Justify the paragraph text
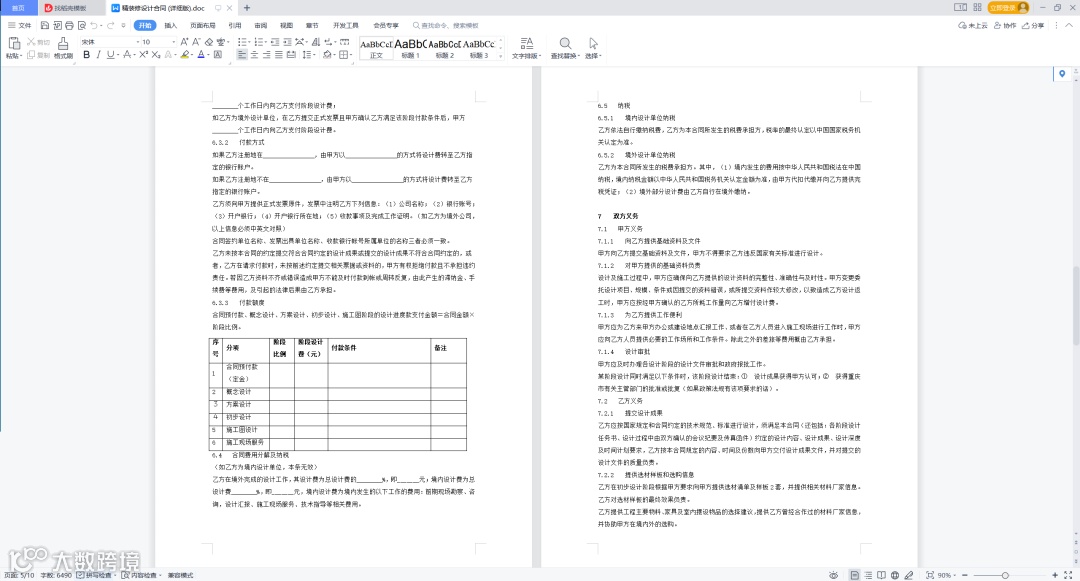 click(x=278, y=55)
